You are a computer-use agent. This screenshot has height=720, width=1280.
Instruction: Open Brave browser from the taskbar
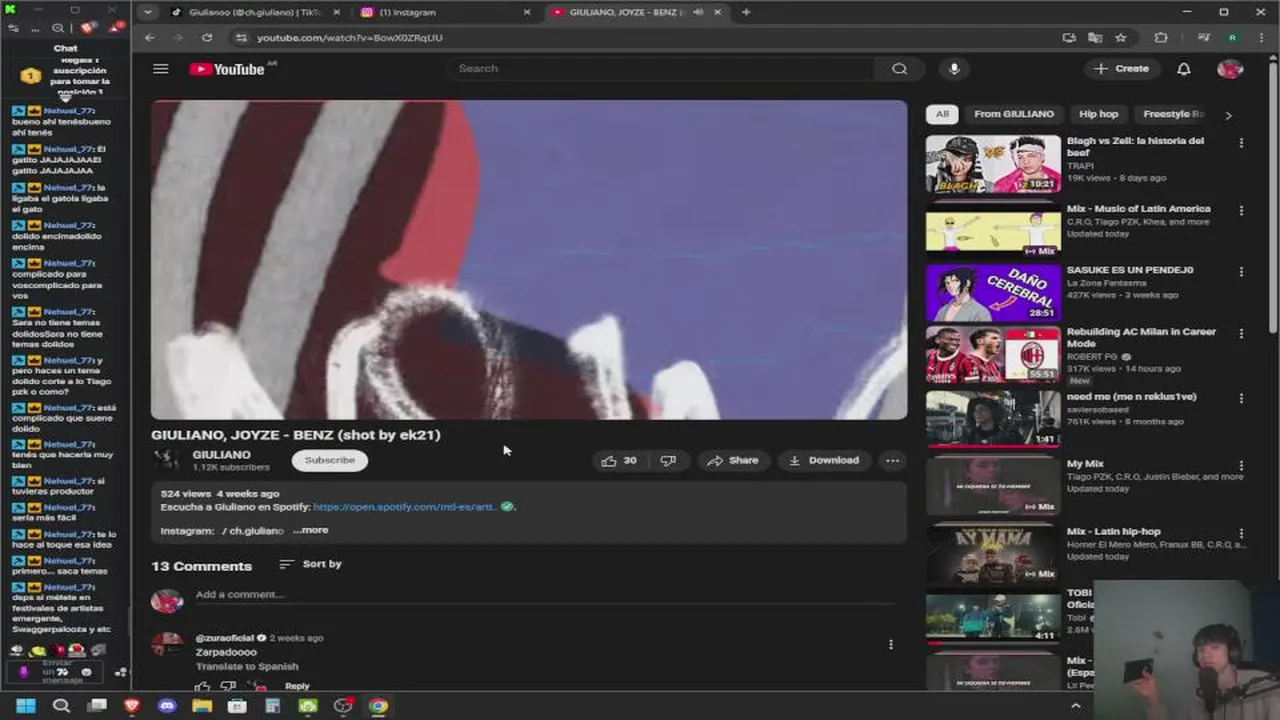[x=132, y=706]
